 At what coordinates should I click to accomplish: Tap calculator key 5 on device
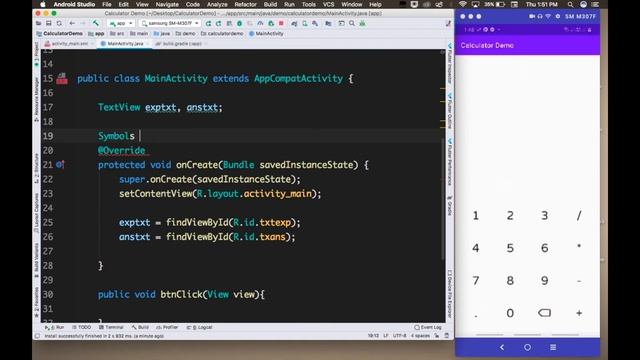[x=510, y=248]
